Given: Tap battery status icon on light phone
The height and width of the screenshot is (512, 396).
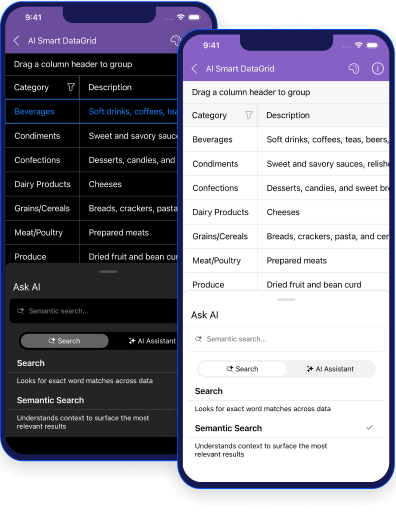Looking at the screenshot, I should (x=373, y=45).
